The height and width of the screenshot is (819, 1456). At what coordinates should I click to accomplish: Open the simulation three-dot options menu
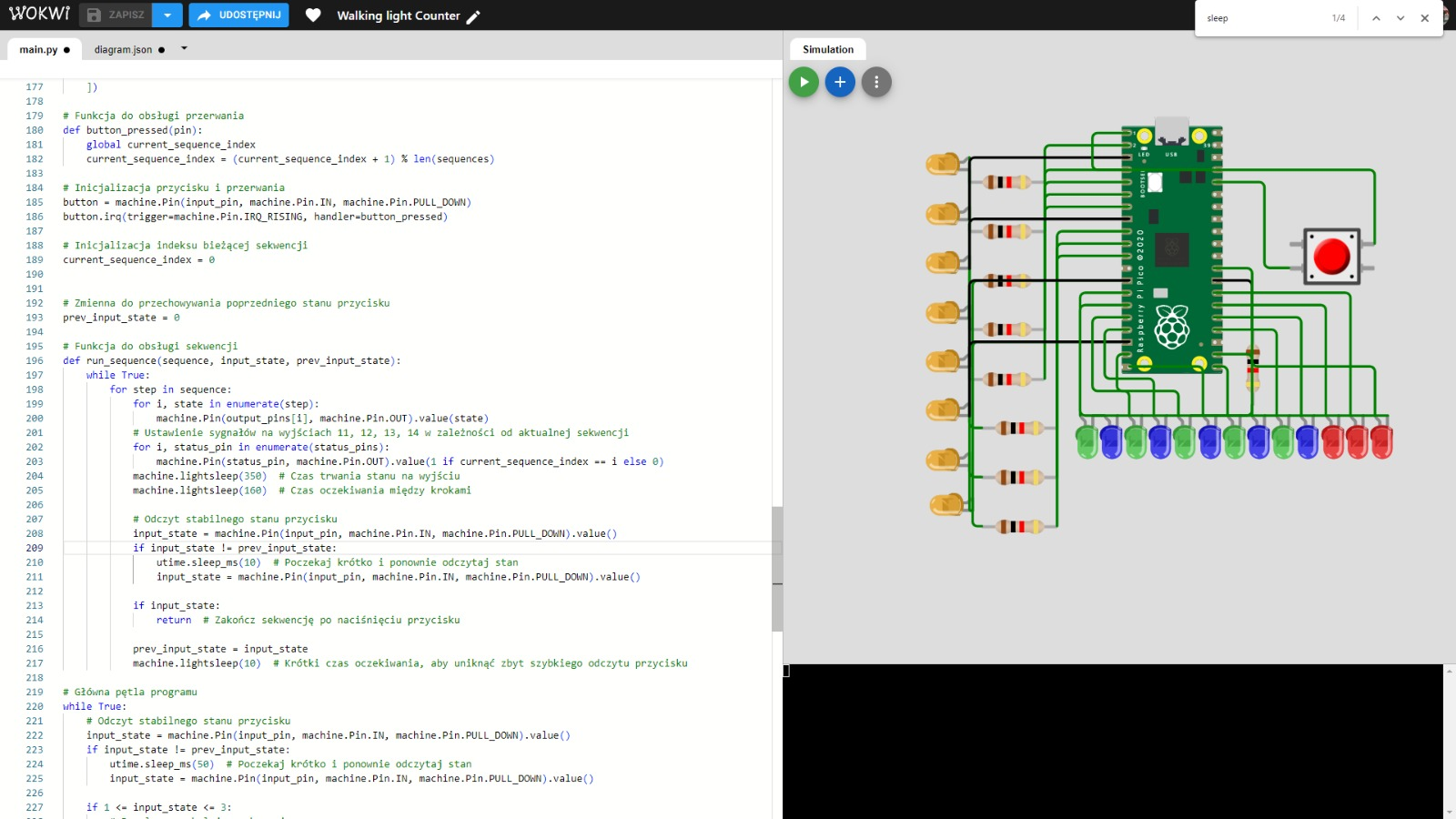(x=876, y=82)
